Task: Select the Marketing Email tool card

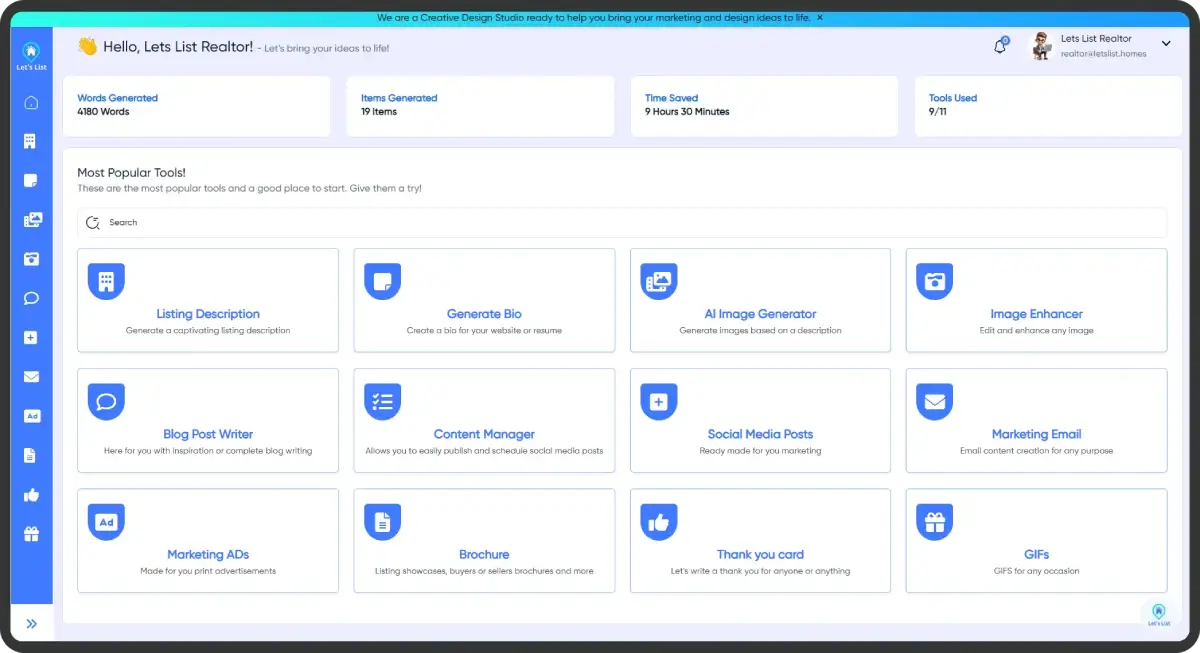Action: click(1036, 420)
